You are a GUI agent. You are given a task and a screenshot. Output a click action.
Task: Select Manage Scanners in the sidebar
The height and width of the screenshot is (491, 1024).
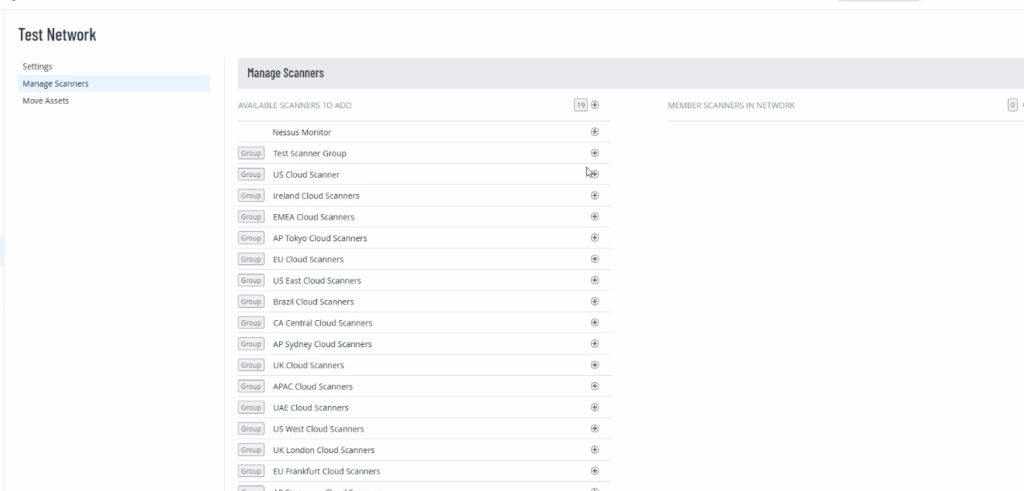click(x=55, y=84)
